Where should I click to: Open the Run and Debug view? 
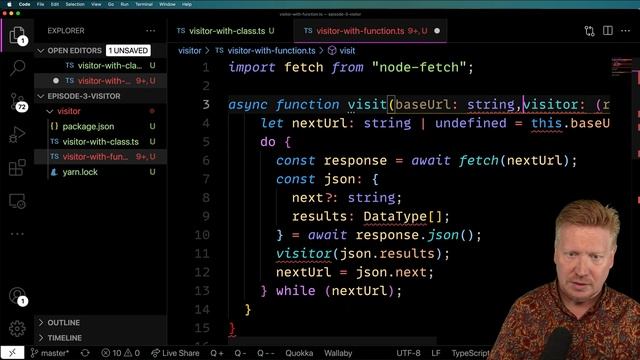17,134
